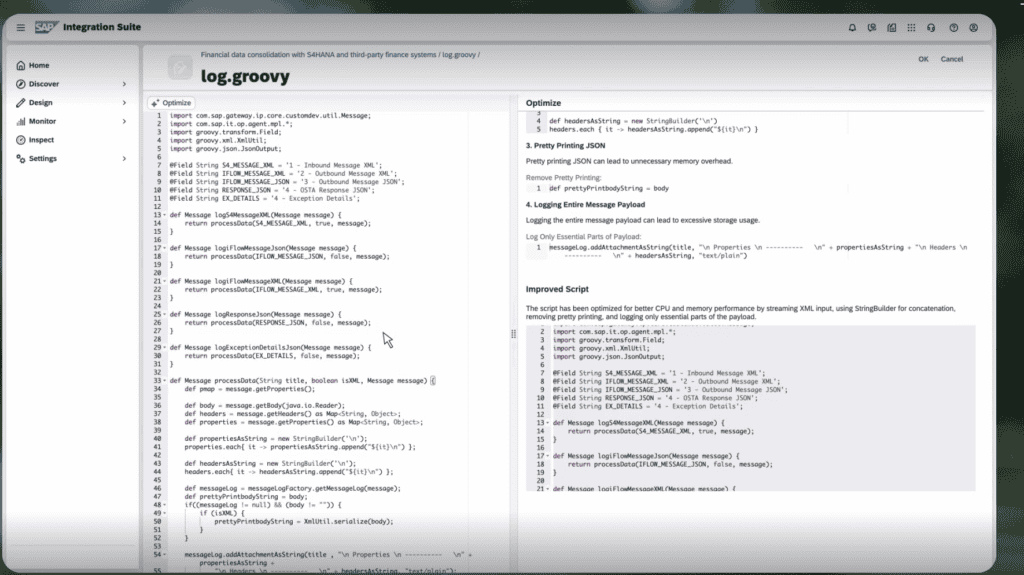Collapse code fold at left editor line 29

pyautogui.click(x=165, y=348)
